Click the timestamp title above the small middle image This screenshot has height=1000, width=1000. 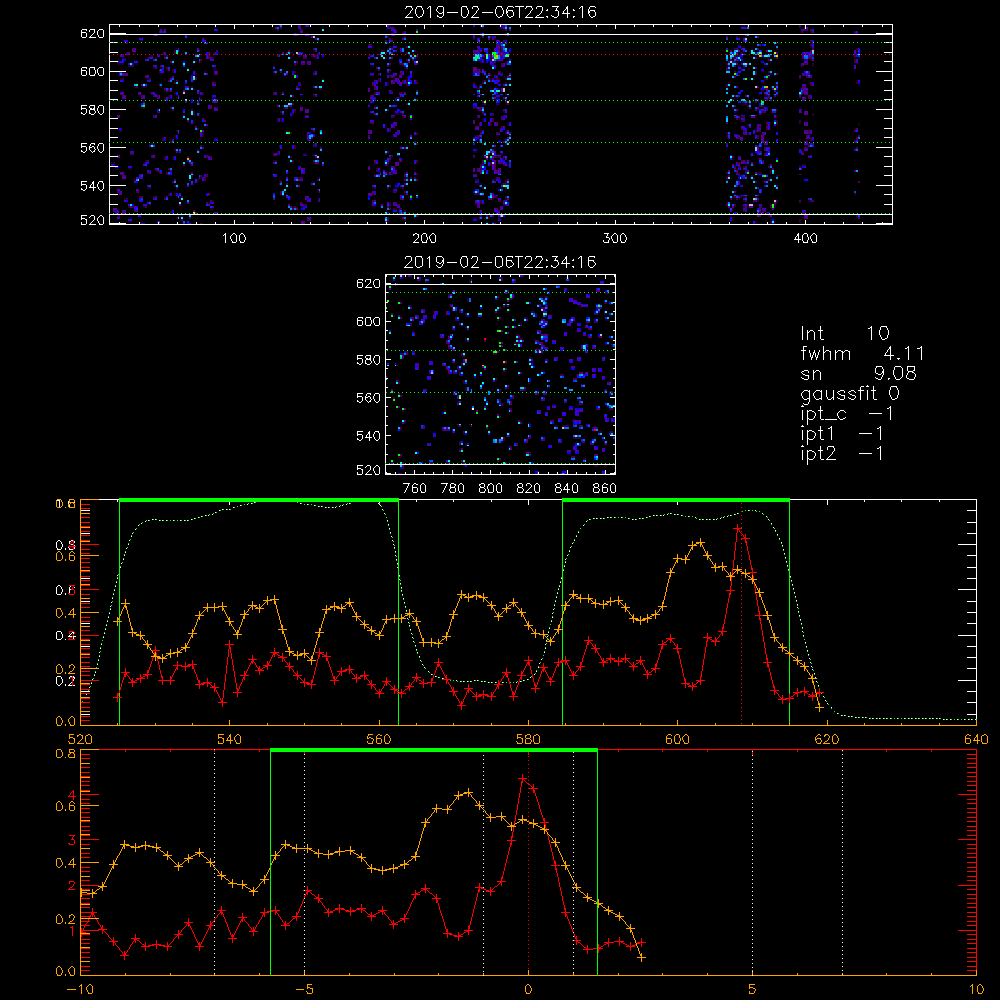(500, 262)
